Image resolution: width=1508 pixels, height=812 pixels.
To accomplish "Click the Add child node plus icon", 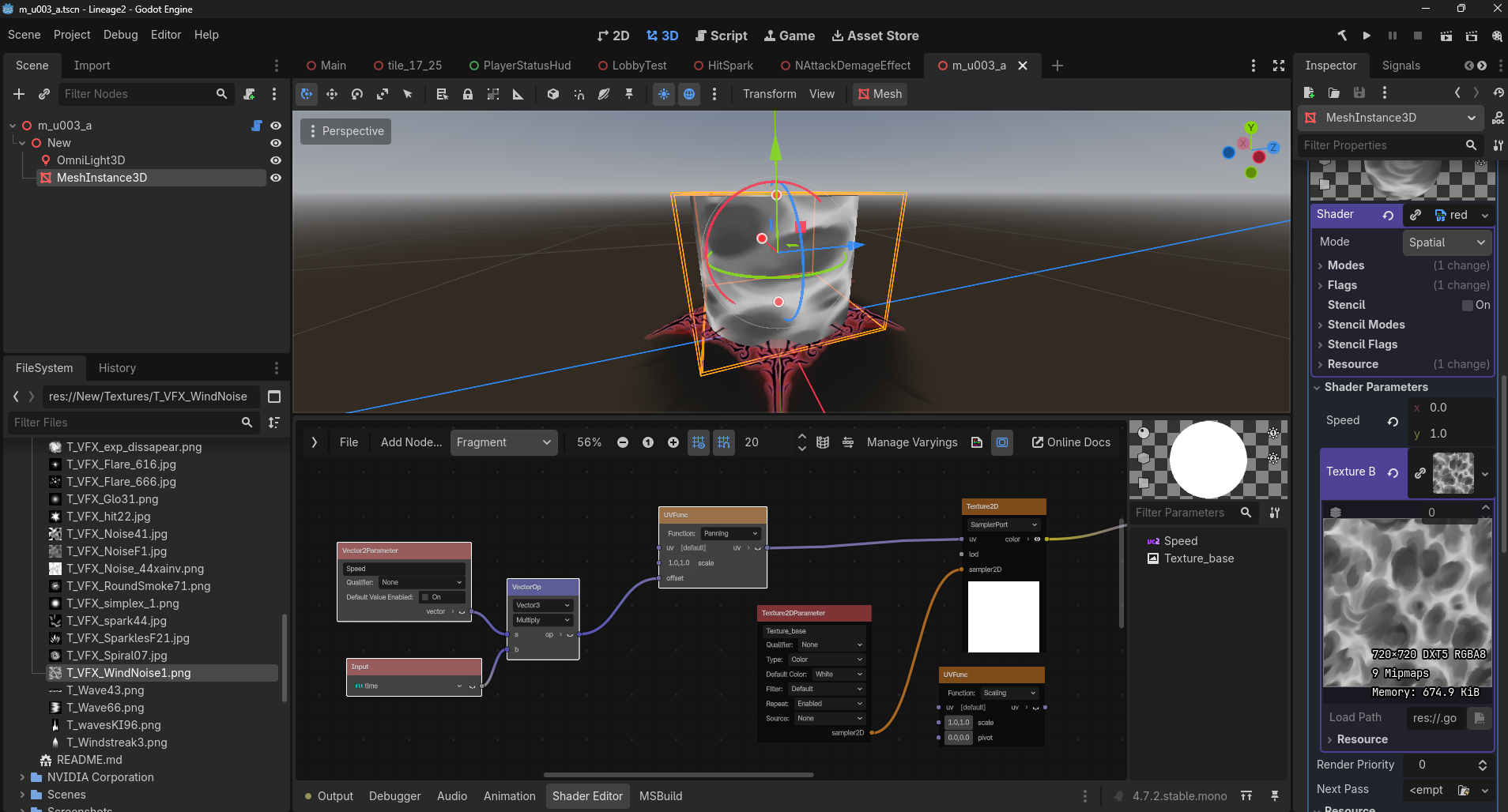I will click(19, 94).
